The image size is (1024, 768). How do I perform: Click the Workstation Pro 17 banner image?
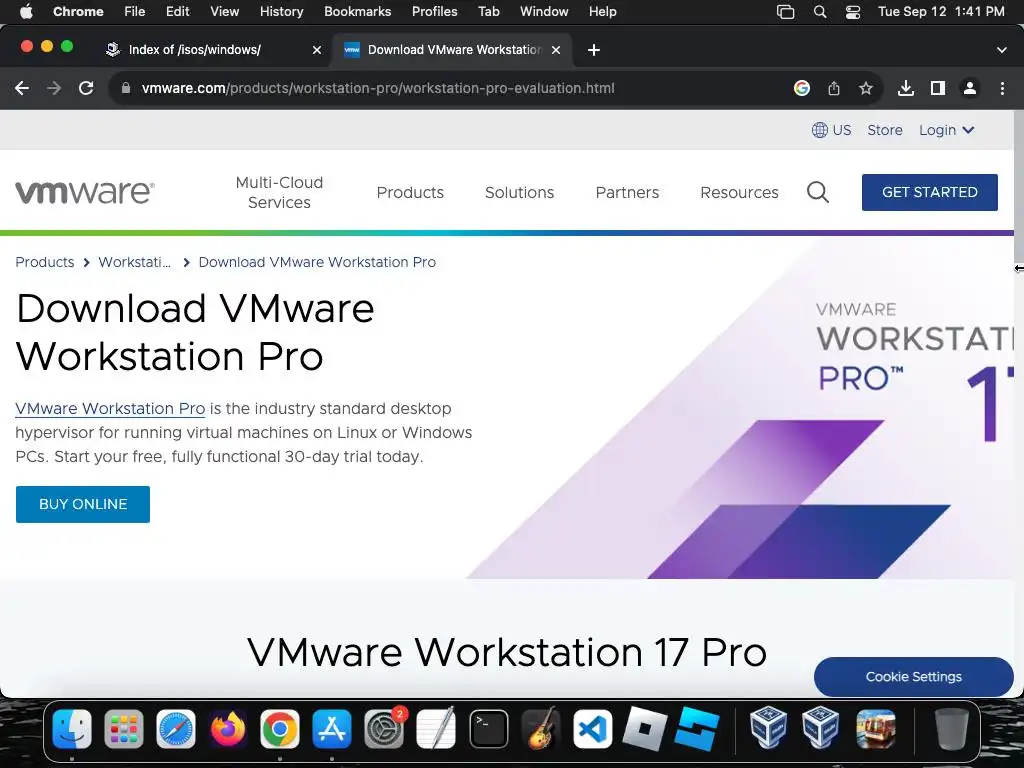pos(741,408)
